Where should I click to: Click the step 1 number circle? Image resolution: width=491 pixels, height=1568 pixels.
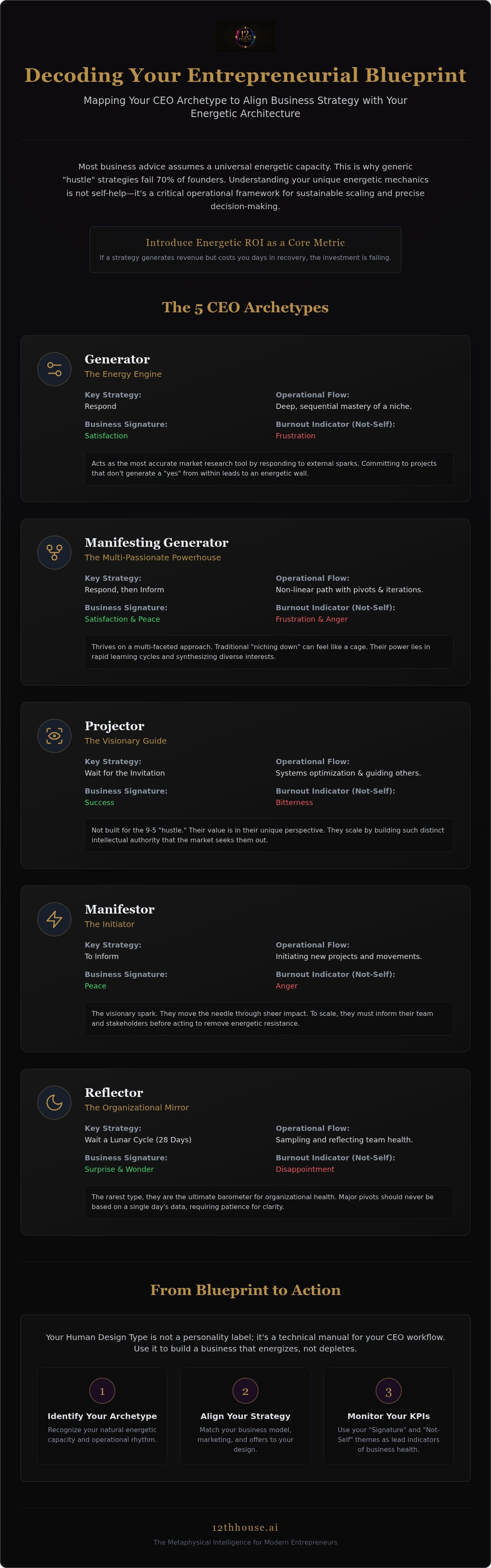point(102,1390)
